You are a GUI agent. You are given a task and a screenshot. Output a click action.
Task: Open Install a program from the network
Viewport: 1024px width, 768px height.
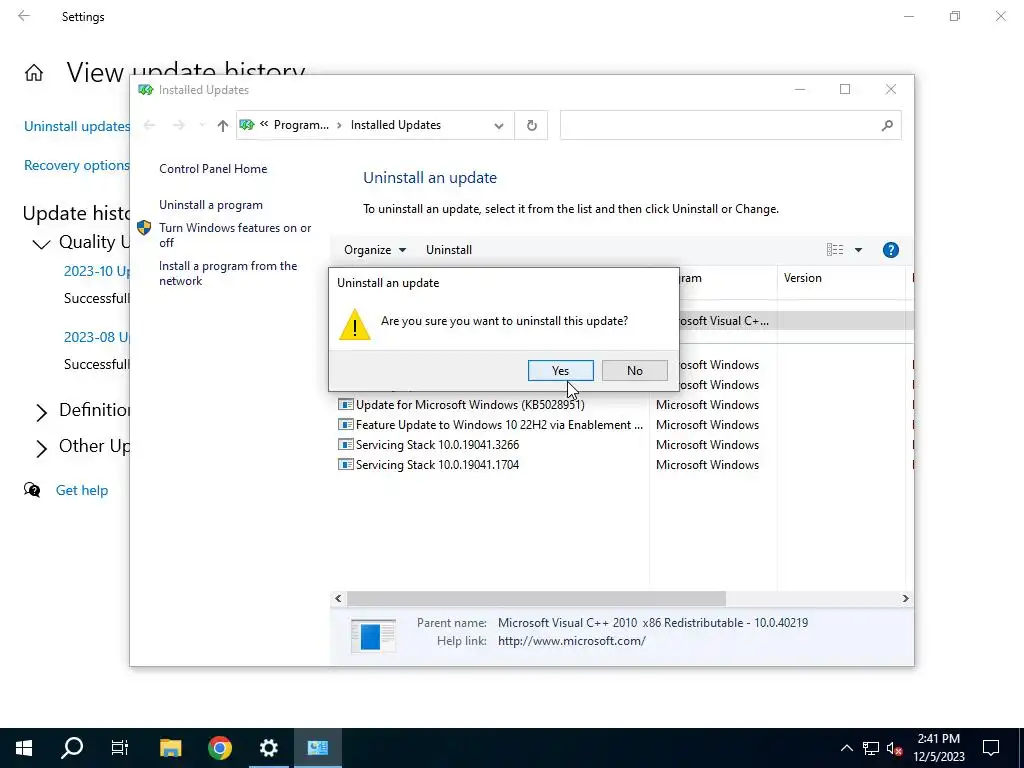(x=228, y=273)
